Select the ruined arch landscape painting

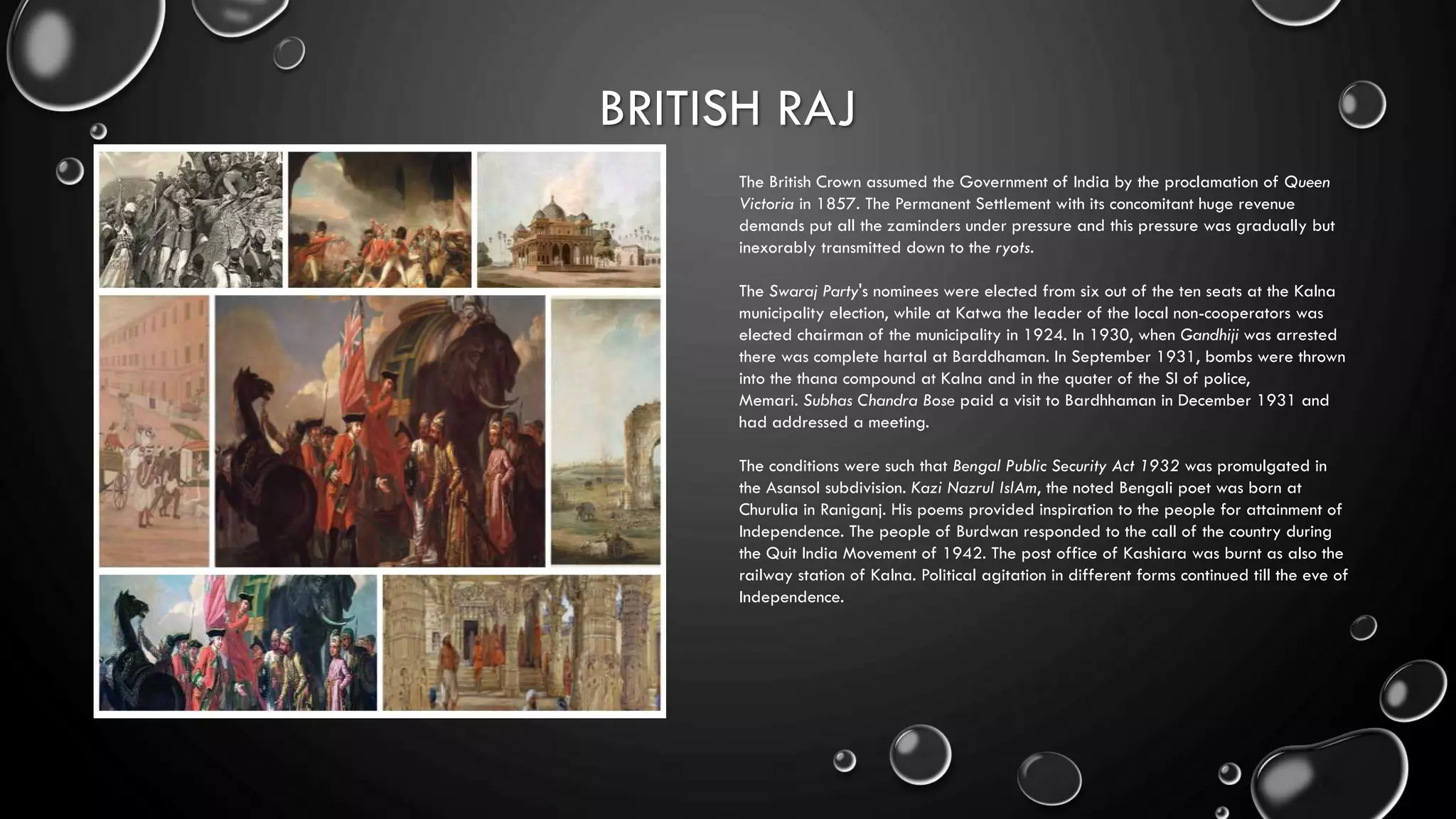pos(606,432)
